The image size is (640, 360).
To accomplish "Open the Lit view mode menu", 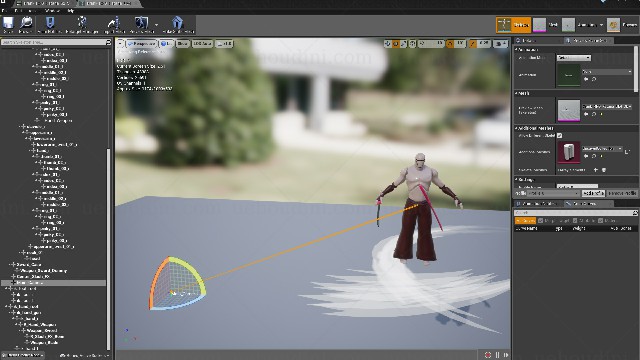I will pyautogui.click(x=166, y=43).
